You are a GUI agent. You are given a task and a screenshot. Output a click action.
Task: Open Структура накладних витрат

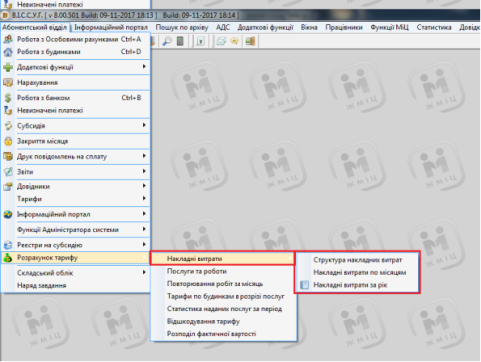click(x=357, y=260)
